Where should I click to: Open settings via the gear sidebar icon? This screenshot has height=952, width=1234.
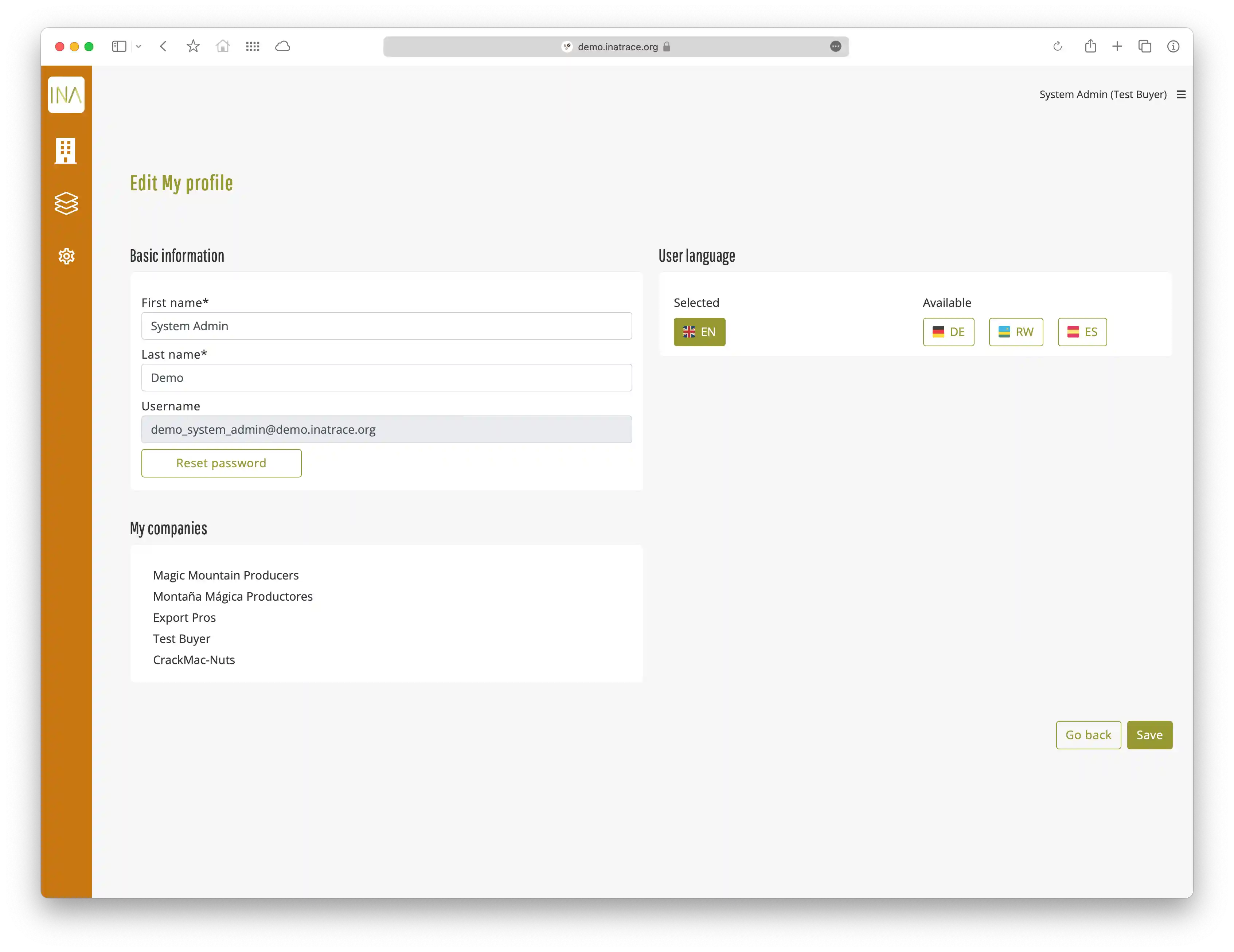tap(66, 256)
